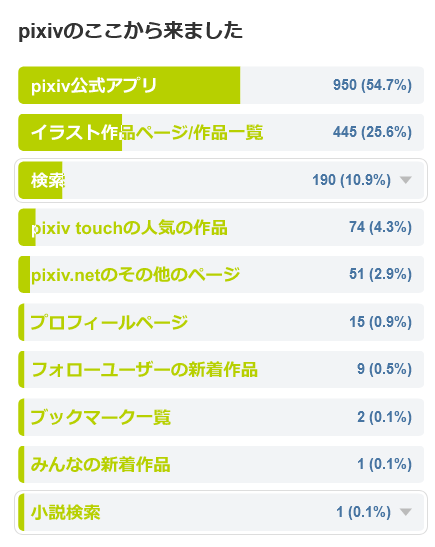
Task: Click the 950 (54.7%) count value
Action: click(372, 85)
